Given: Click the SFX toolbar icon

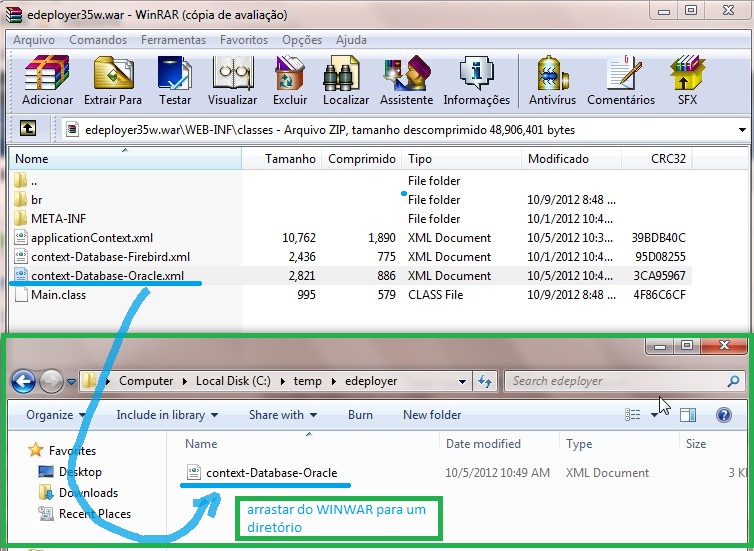Looking at the screenshot, I should [687, 80].
